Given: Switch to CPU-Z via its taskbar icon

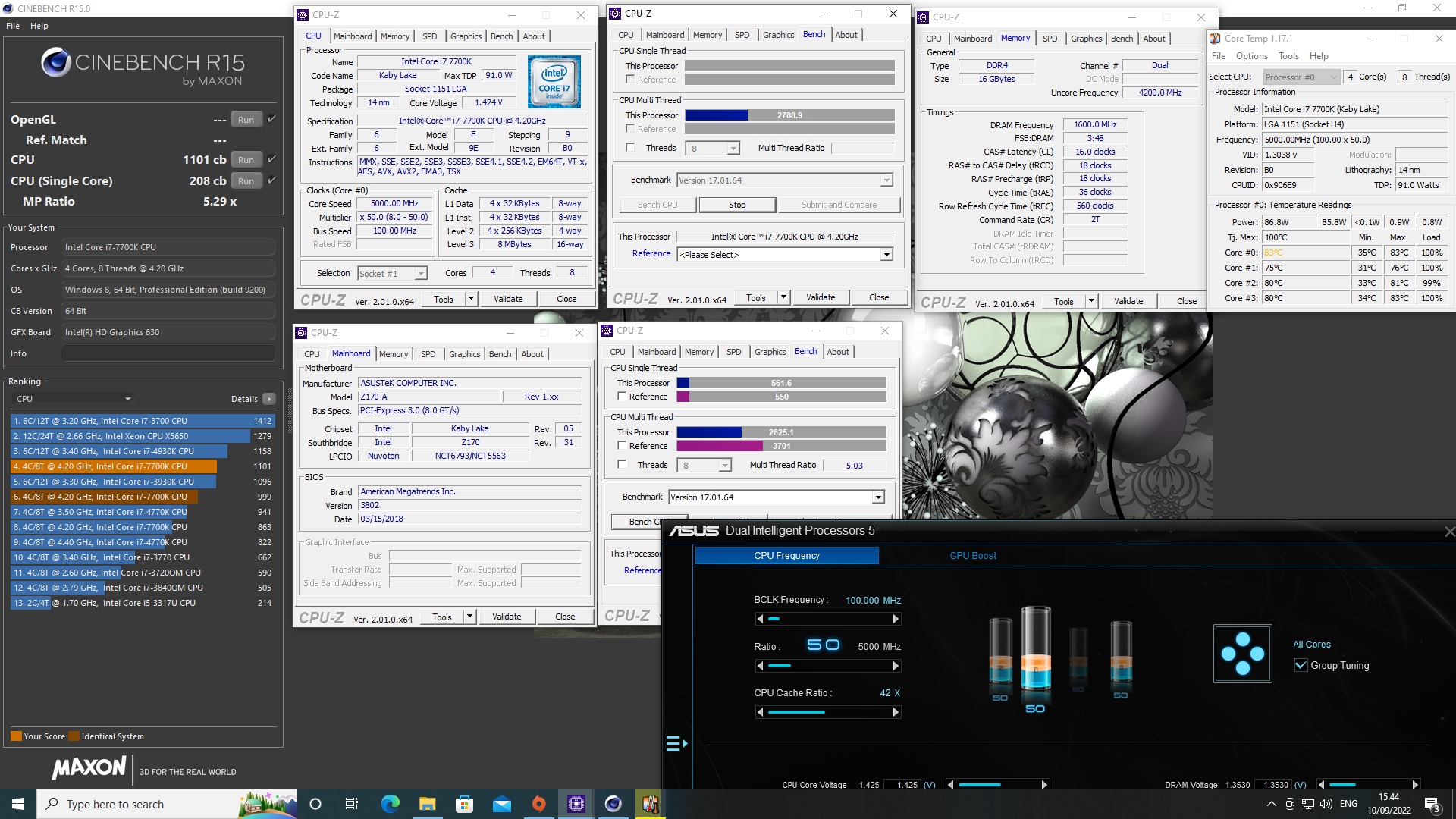Looking at the screenshot, I should [x=576, y=804].
